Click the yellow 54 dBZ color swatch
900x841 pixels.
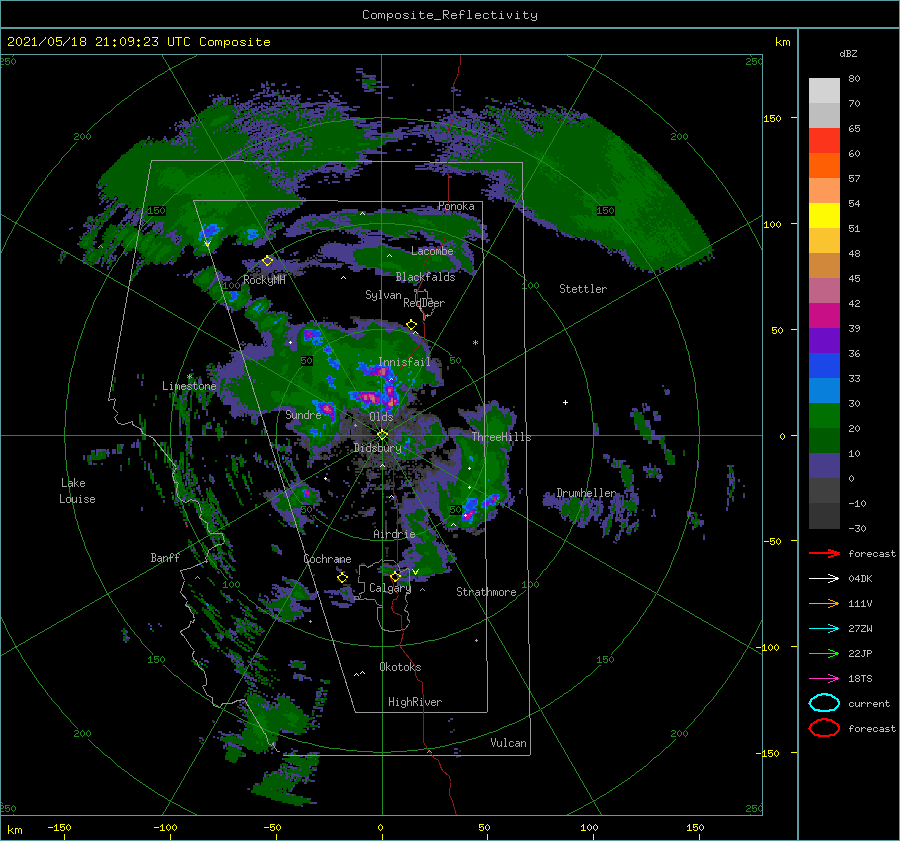pos(824,215)
